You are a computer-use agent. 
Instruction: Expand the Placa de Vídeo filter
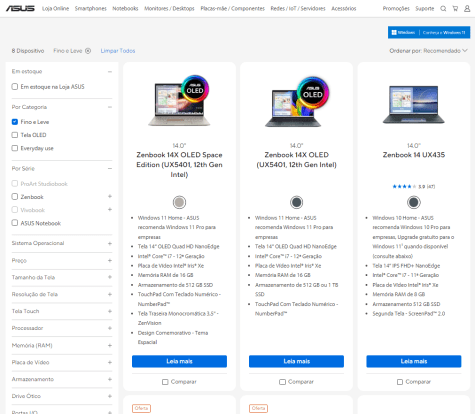[110, 362]
